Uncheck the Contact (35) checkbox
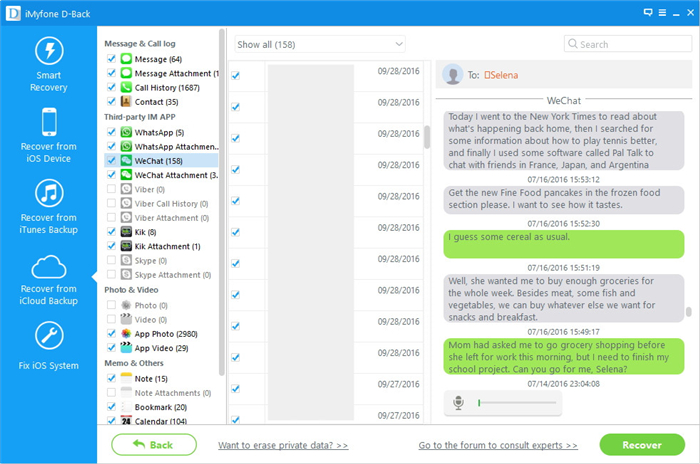Image resolution: width=700 pixels, height=464 pixels. [x=112, y=101]
